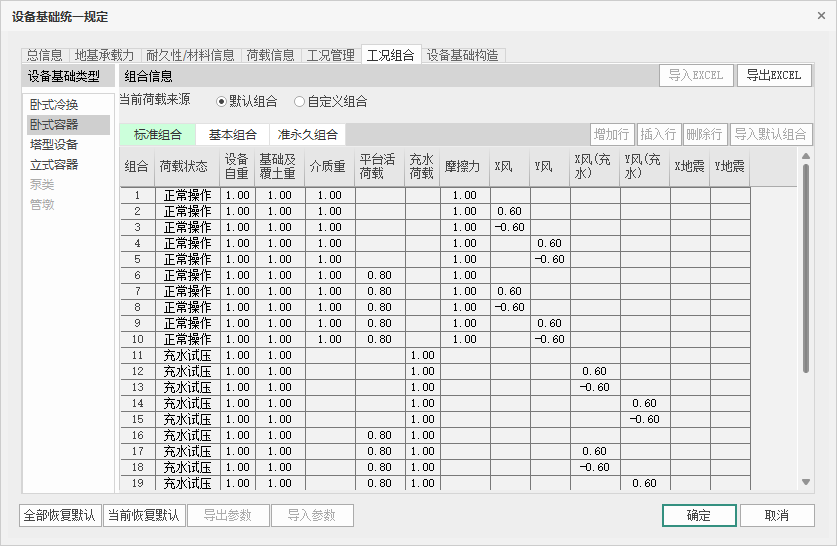Click the 导出EXCEL button
Image resolution: width=837 pixels, height=546 pixels.
coord(775,76)
